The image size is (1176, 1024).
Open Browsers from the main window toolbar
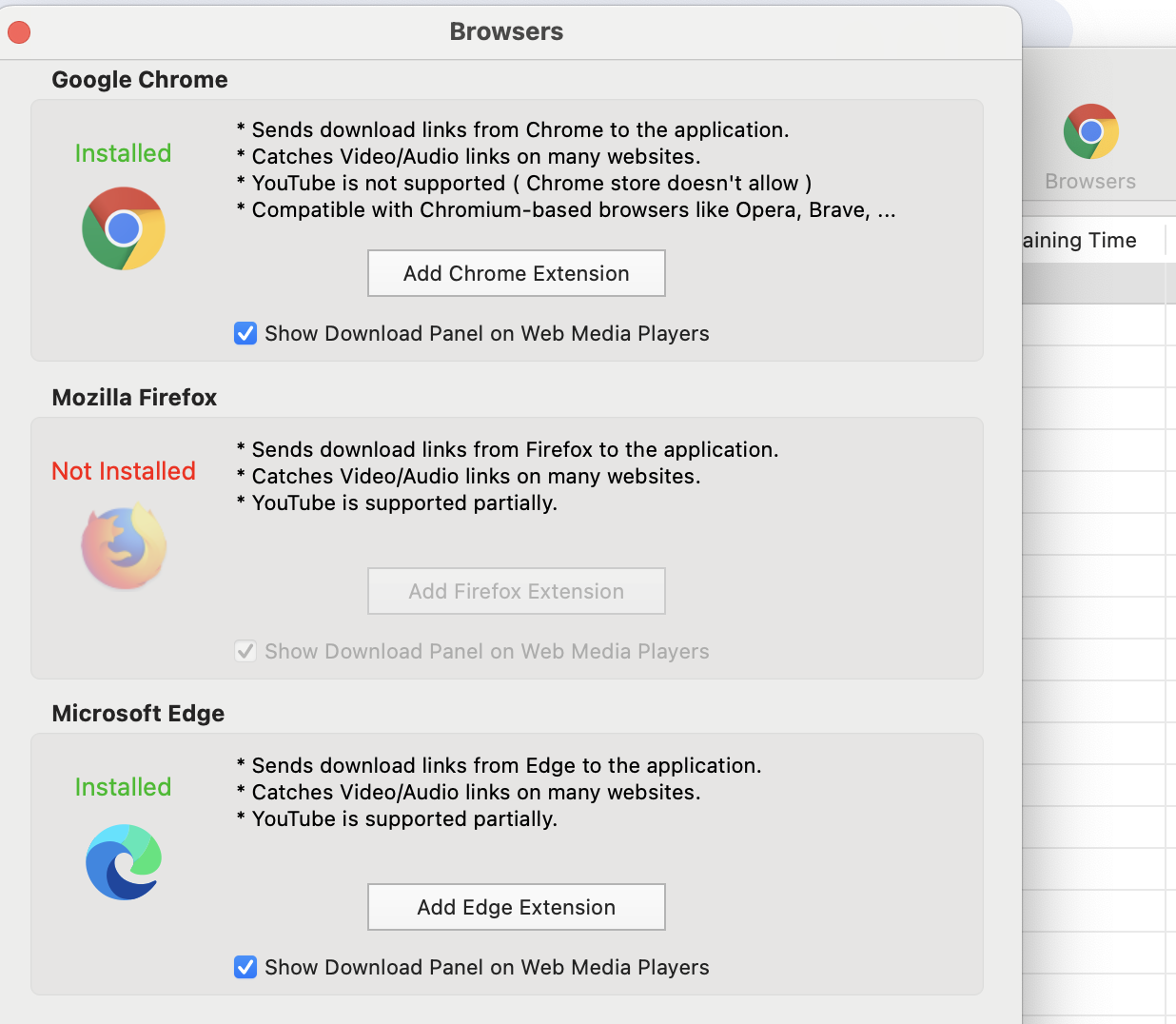point(1090,146)
